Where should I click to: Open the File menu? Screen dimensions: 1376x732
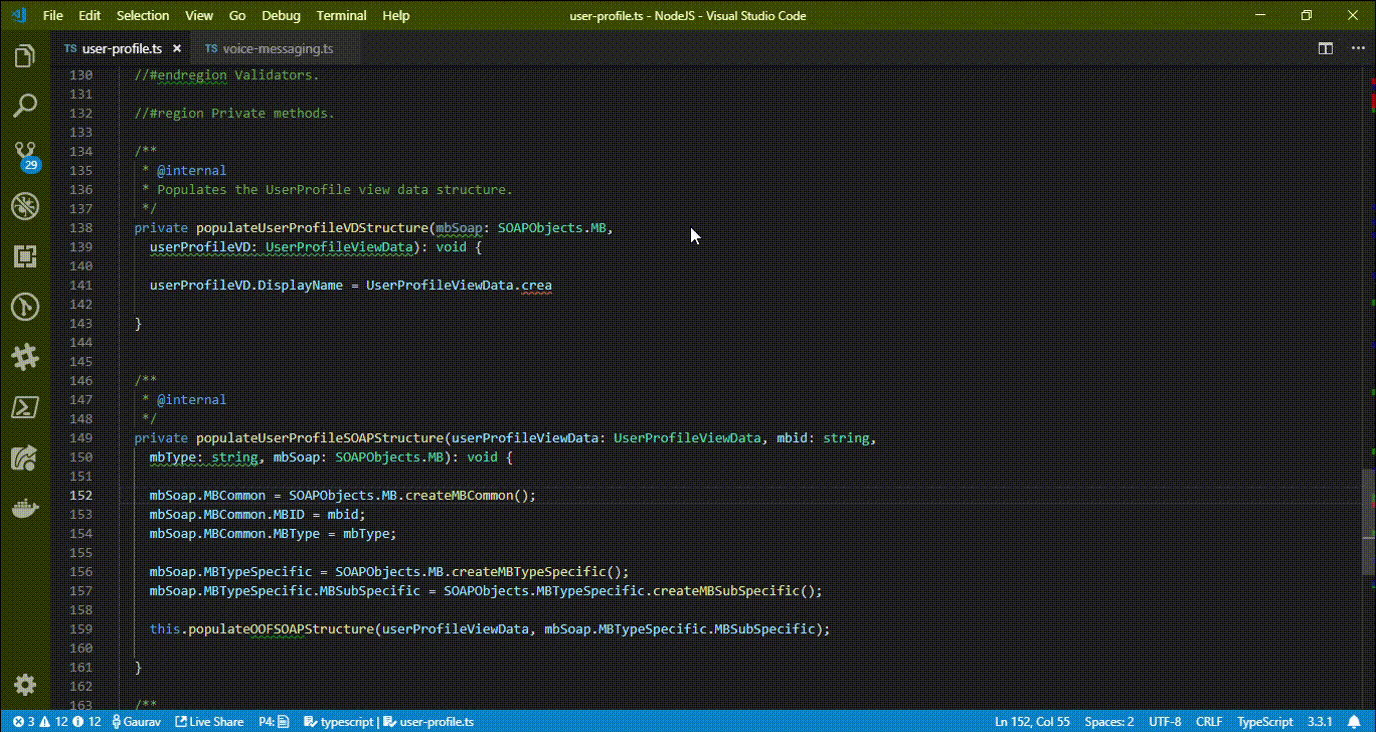tap(53, 15)
